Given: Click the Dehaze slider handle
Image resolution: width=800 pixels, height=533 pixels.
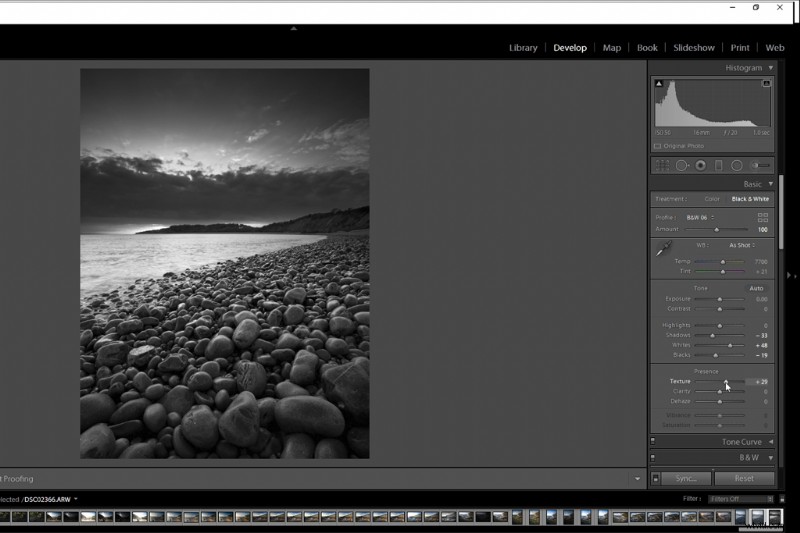Looking at the screenshot, I should coord(720,401).
